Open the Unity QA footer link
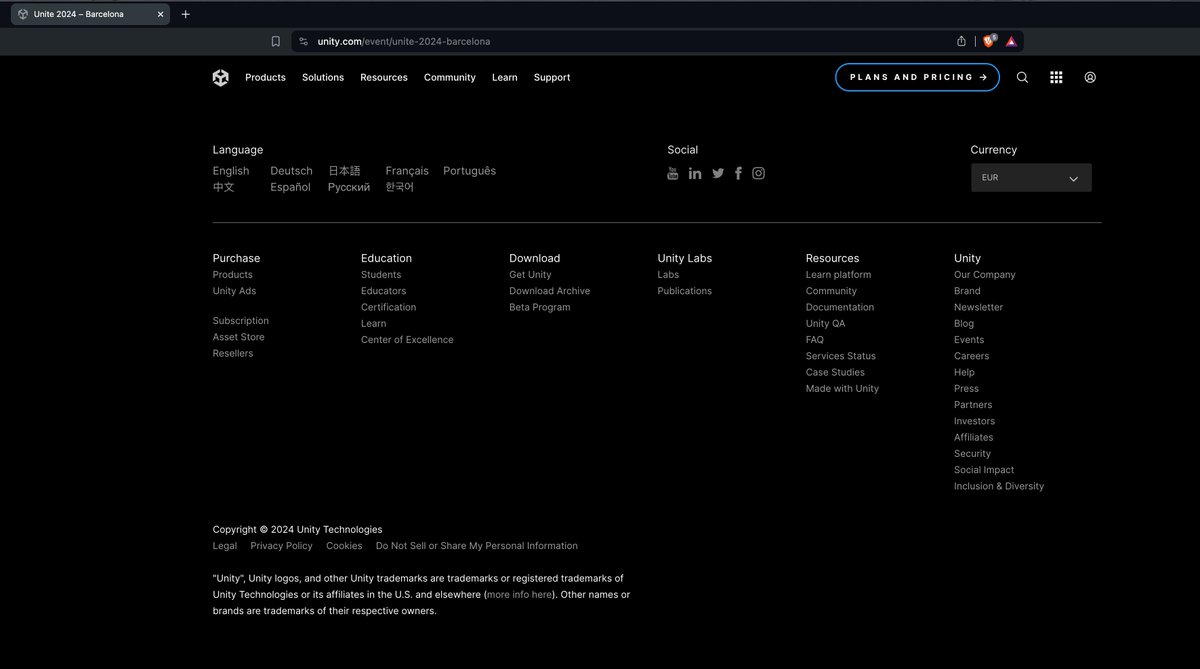Screen dimensions: 1200x669 click(826, 323)
